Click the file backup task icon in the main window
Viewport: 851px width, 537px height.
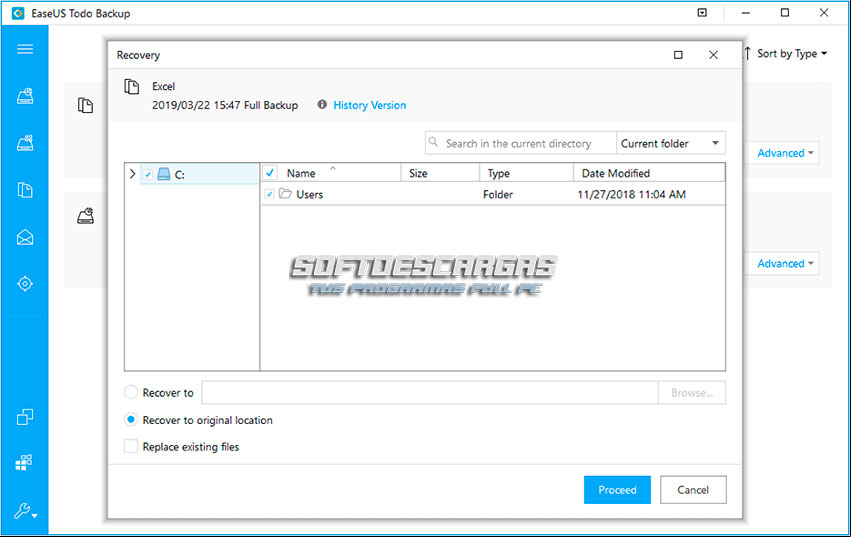coord(85,105)
